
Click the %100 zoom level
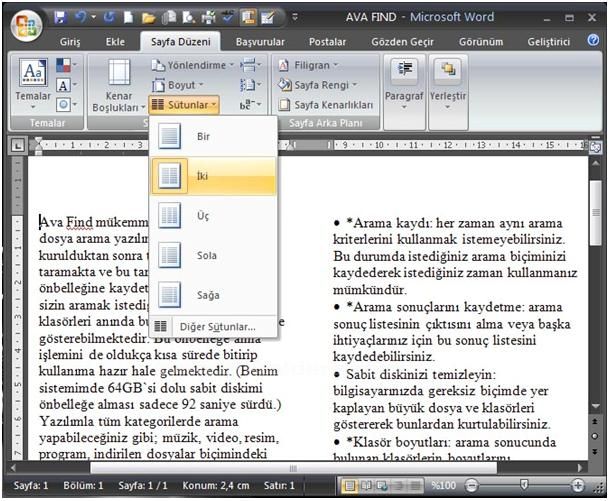tap(443, 485)
